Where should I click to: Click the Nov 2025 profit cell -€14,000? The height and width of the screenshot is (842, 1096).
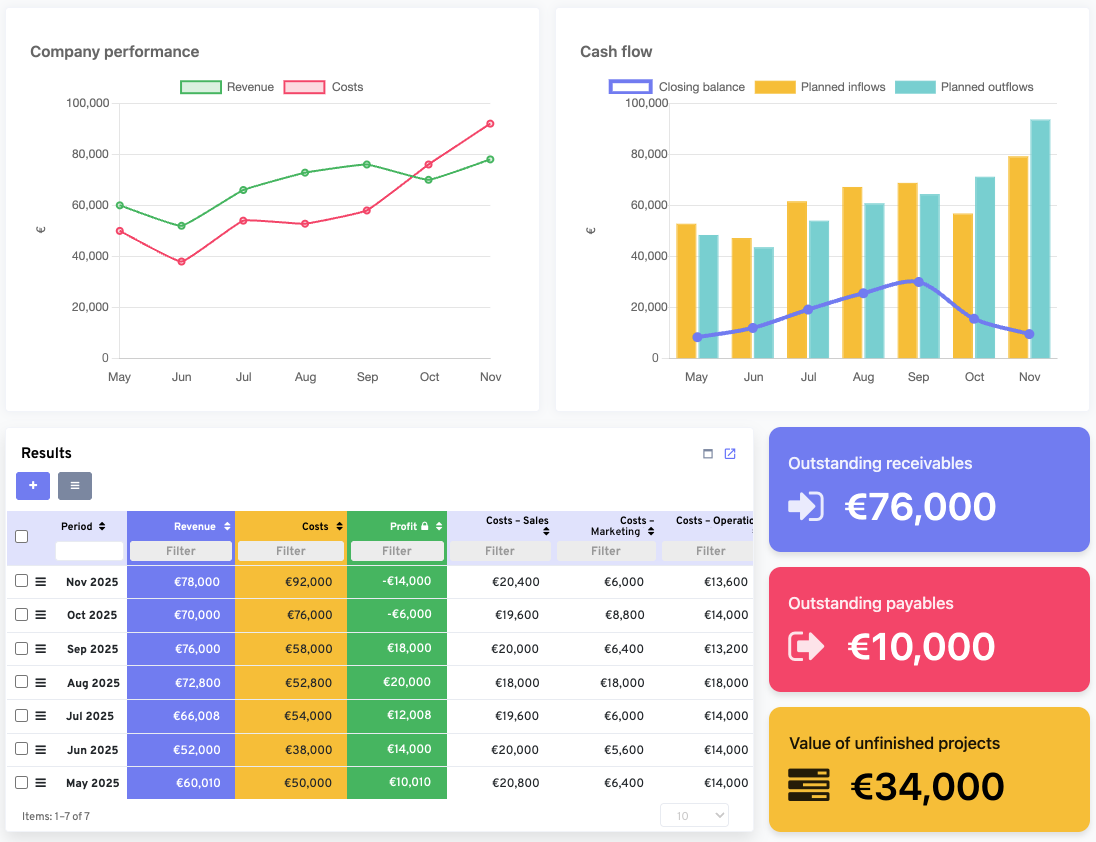[x=397, y=581]
